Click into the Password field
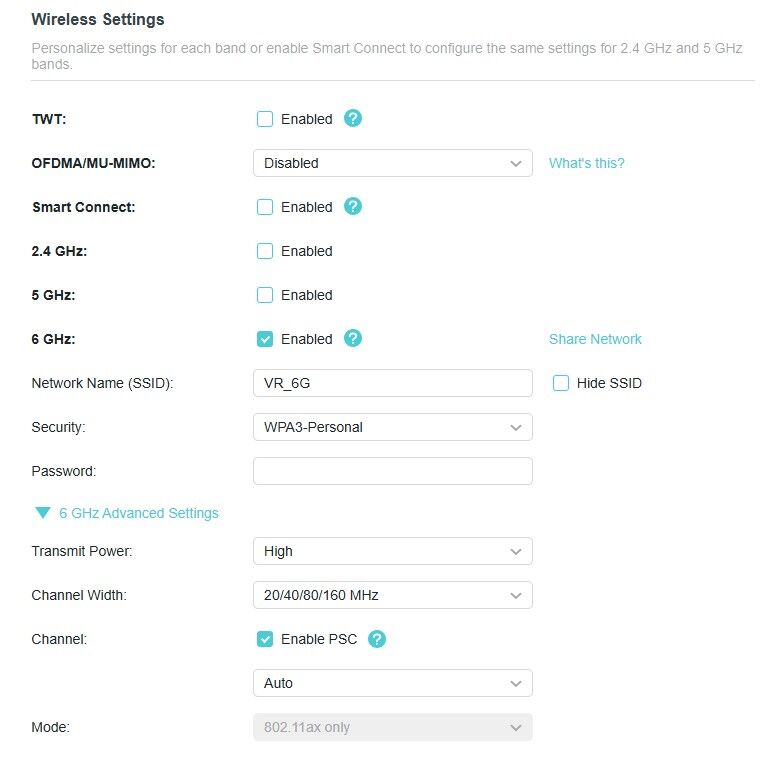Screen dimensions: 773x781 click(x=392, y=471)
